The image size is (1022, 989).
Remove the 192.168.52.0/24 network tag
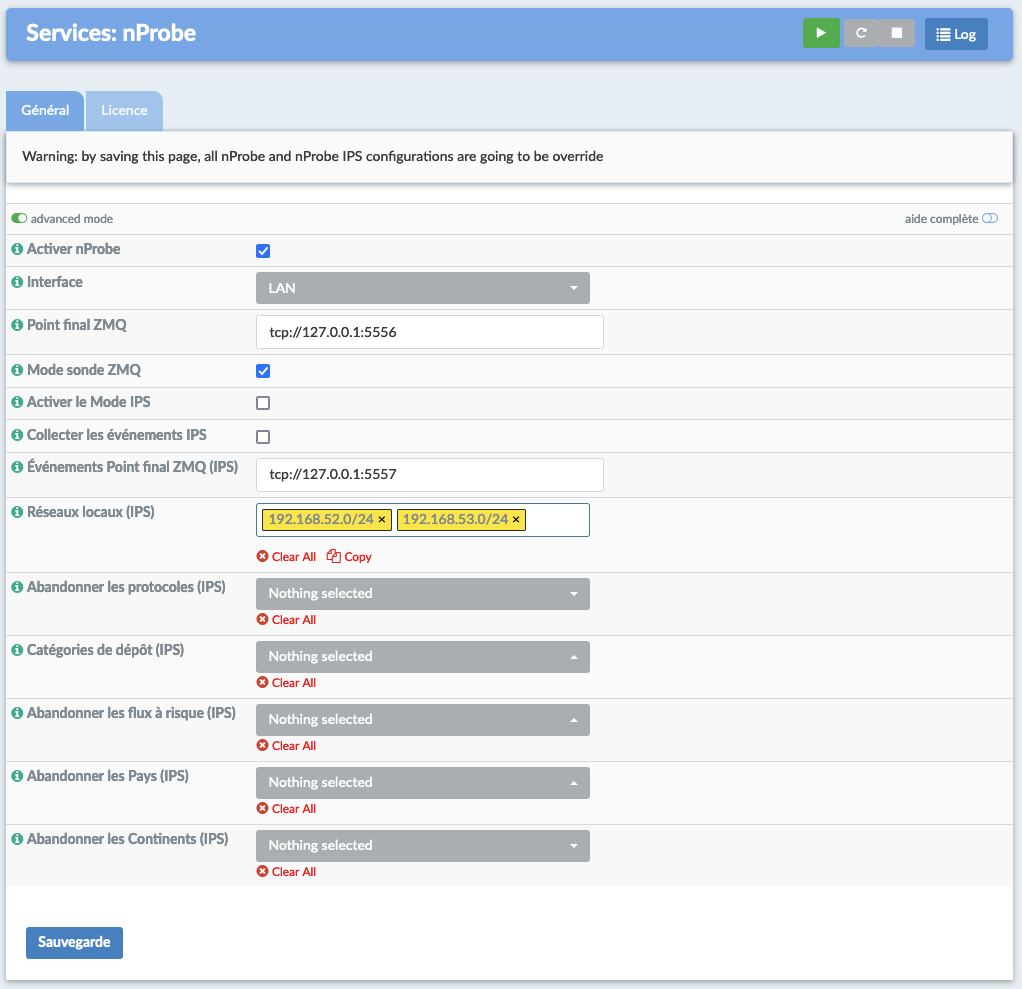pyautogui.click(x=382, y=520)
